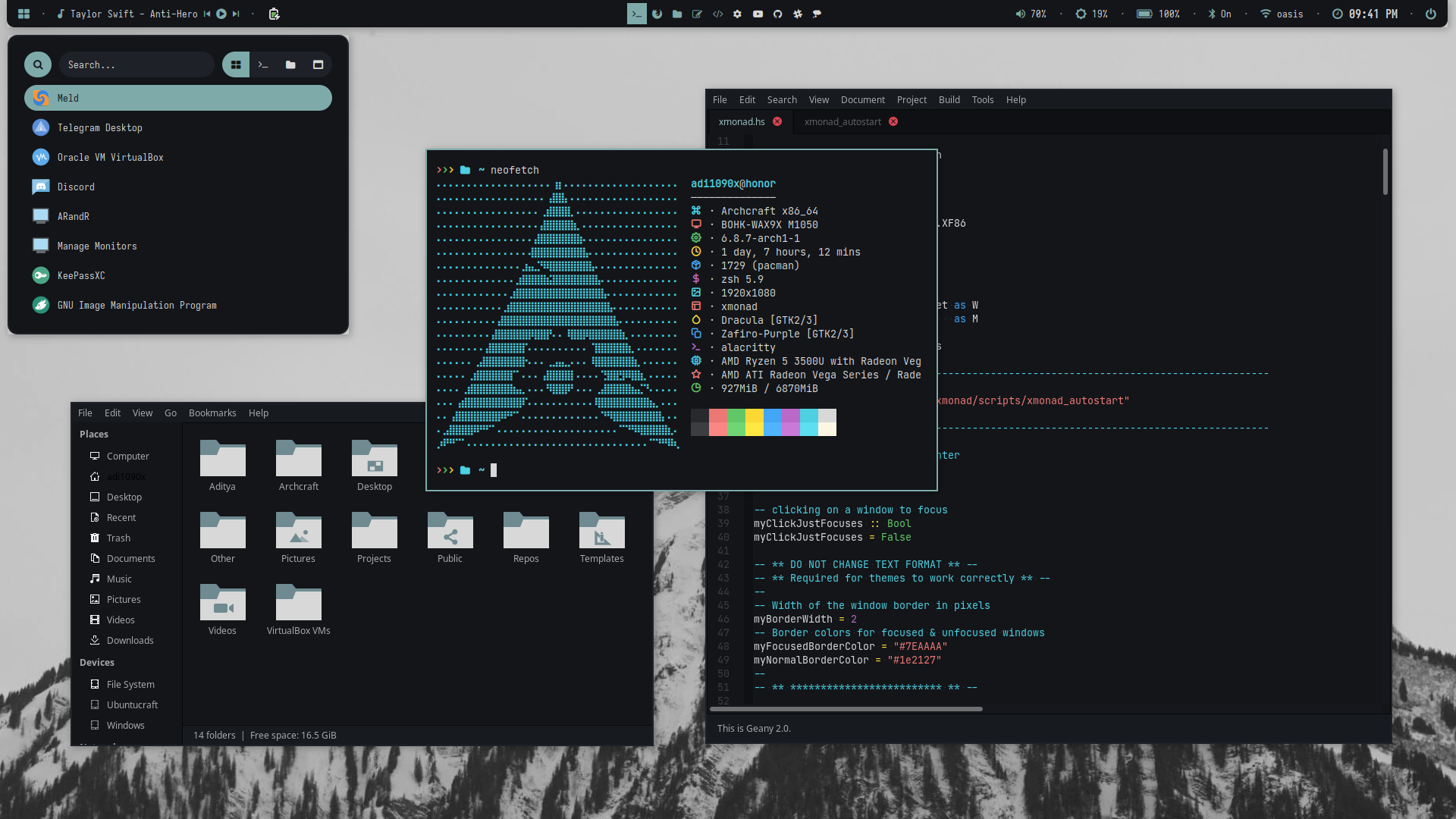
Task: Open the GitHub workspace icon in top bar
Action: coord(777,14)
